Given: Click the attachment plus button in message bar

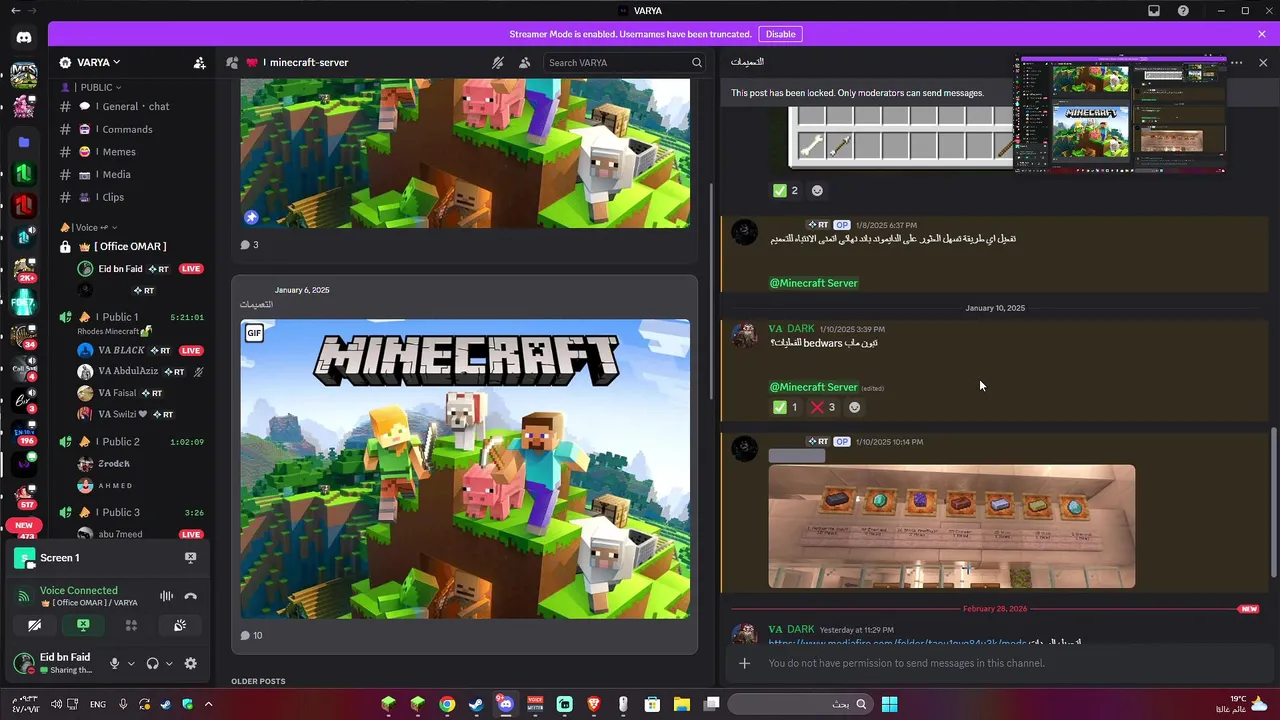Looking at the screenshot, I should (x=744, y=663).
